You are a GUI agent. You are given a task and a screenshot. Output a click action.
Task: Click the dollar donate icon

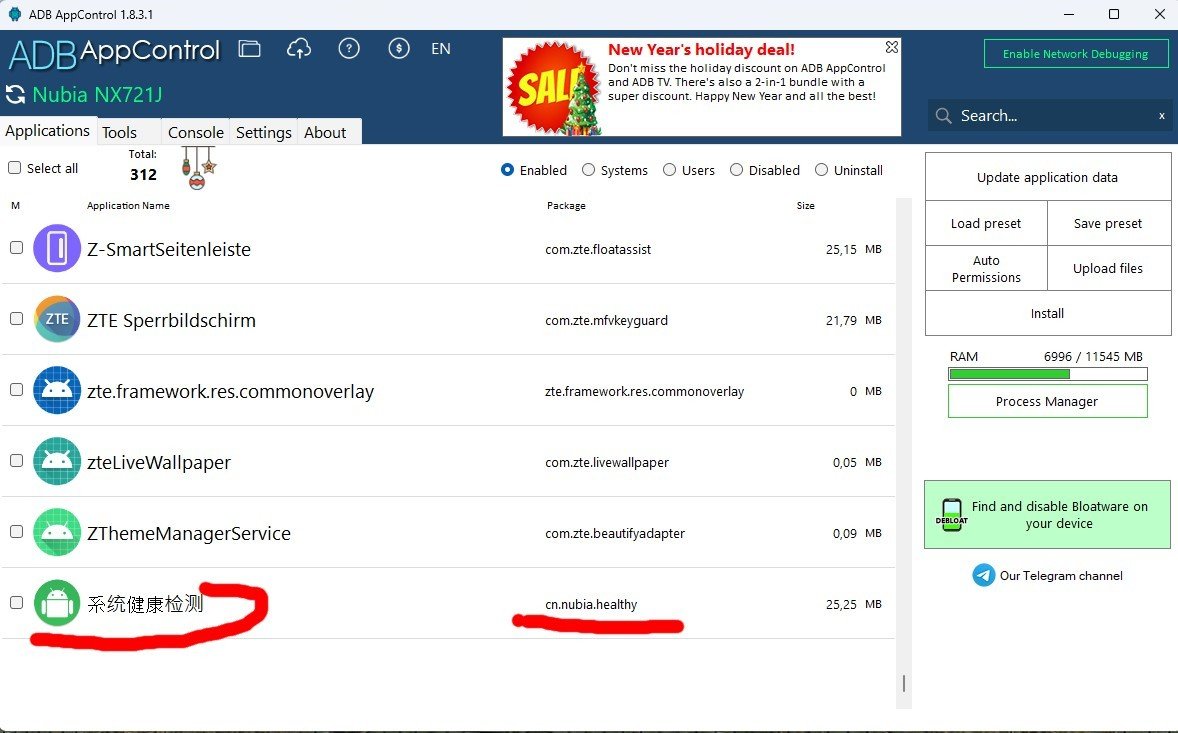(399, 49)
